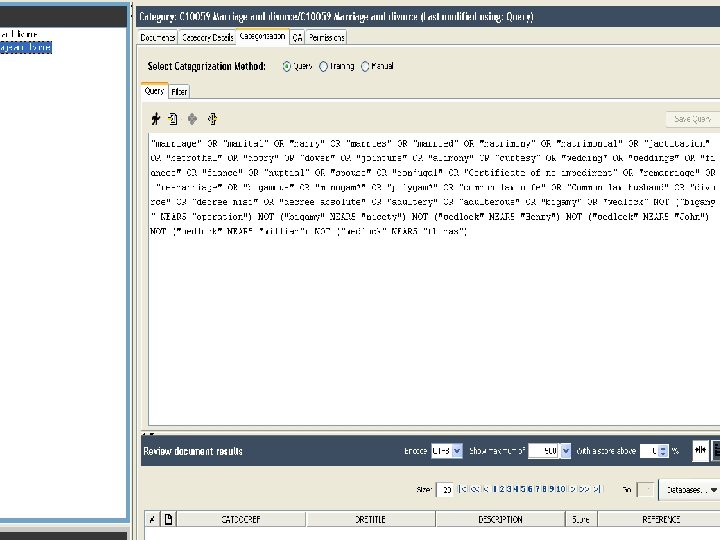Viewport: 720px width, 540px height.
Task: Select the Query sub-tab
Action: pos(154,90)
